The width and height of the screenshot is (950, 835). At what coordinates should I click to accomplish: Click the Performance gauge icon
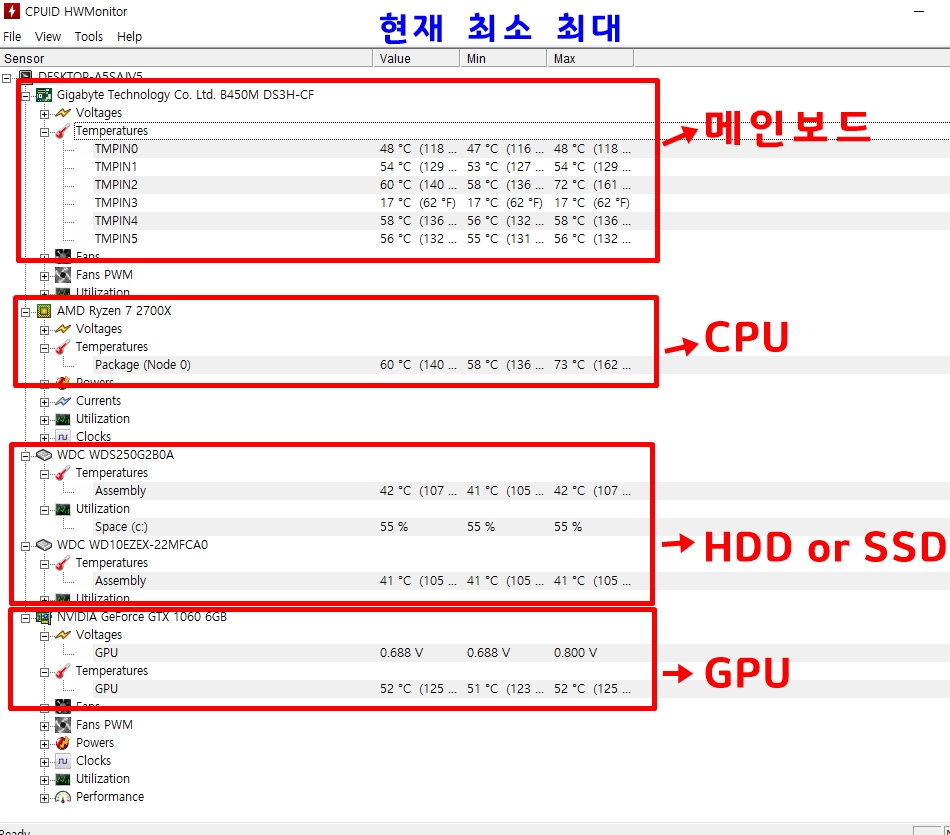pos(63,797)
